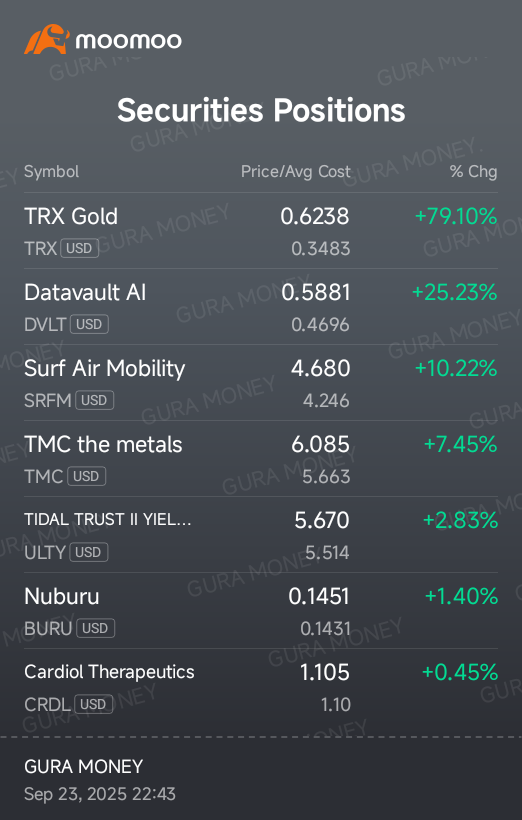Open the Cardiol Therapeutics position
This screenshot has width=522, height=820.
click(261, 687)
